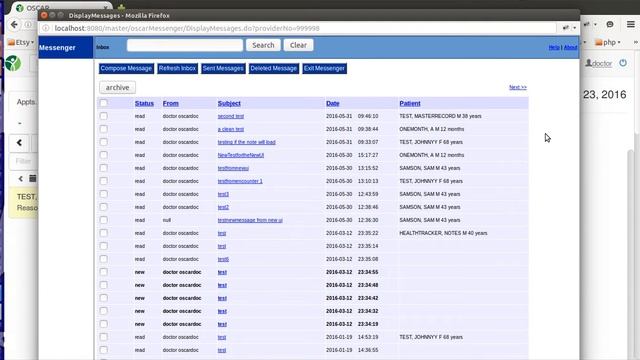This screenshot has height=360, width=640.
Task: Click the archive button
Action: click(118, 87)
